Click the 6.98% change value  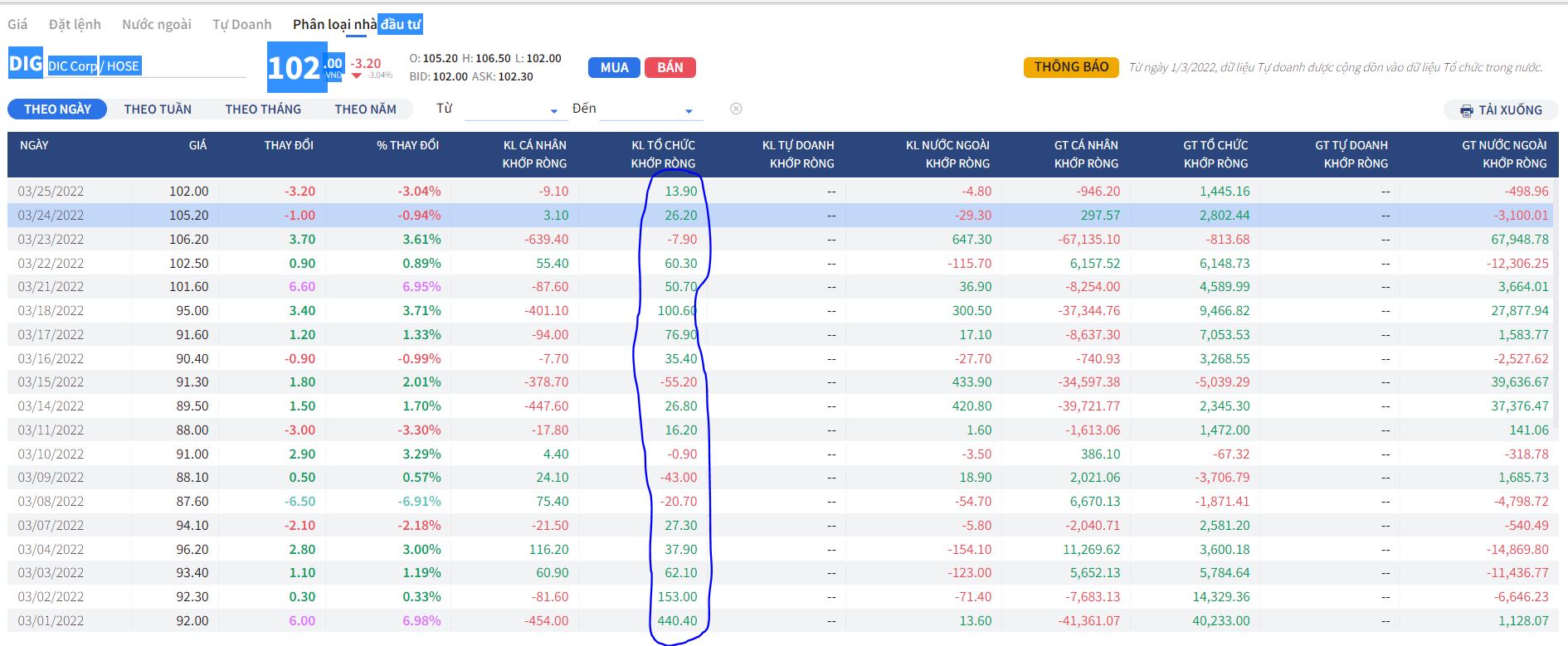click(x=421, y=620)
